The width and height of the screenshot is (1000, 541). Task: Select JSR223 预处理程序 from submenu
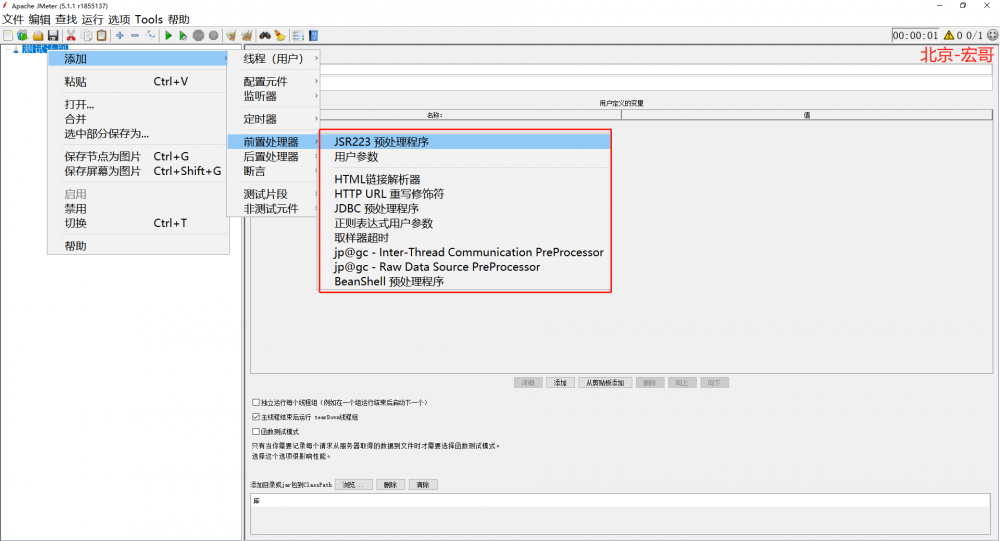465,142
